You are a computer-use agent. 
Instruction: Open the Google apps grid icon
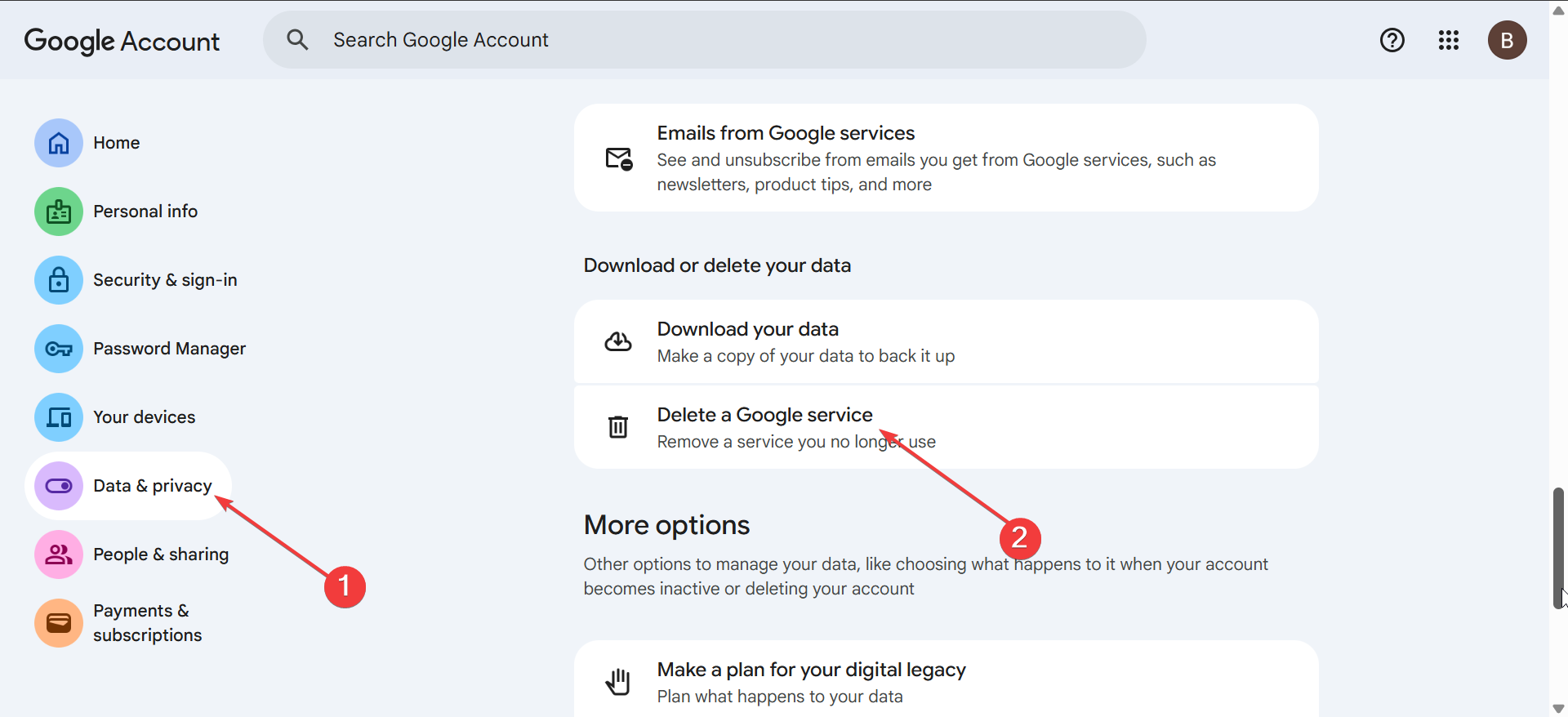(x=1449, y=40)
